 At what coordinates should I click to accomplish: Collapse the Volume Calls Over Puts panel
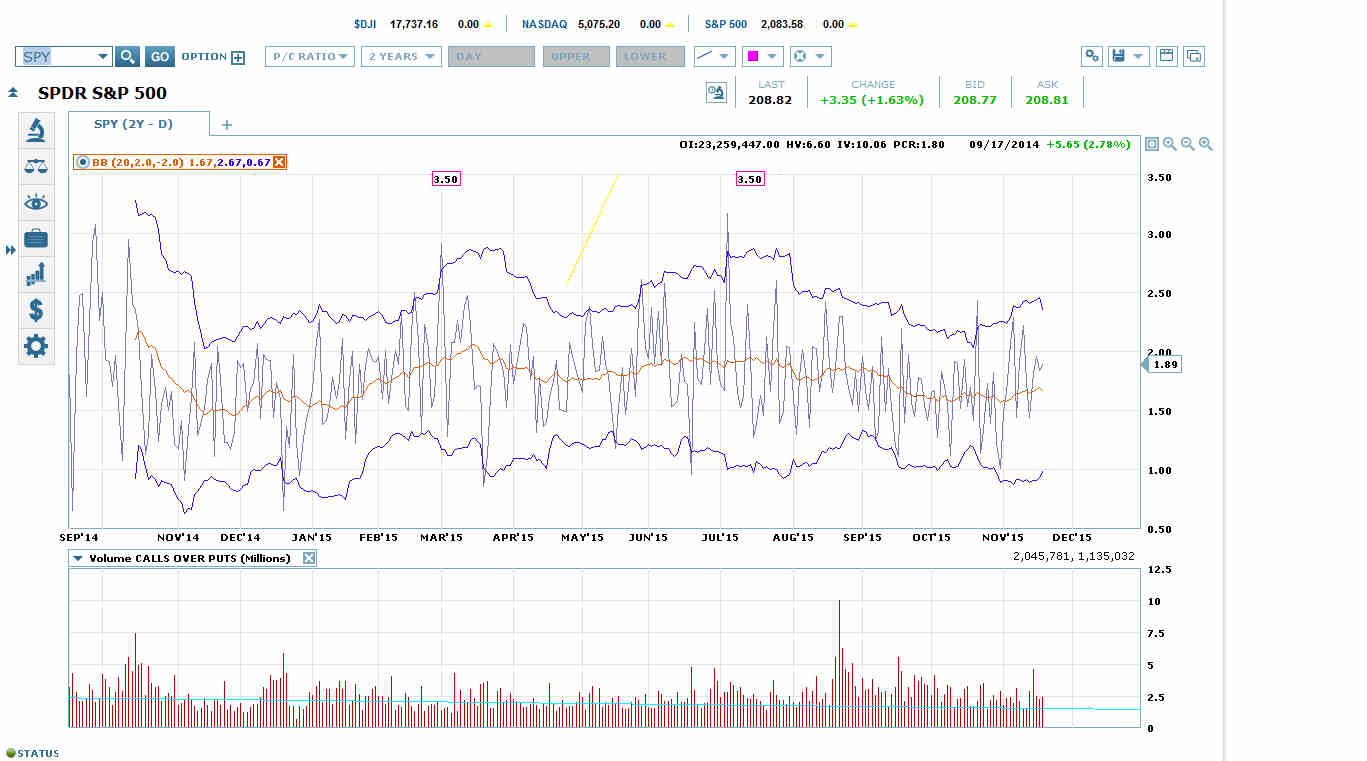click(77, 558)
